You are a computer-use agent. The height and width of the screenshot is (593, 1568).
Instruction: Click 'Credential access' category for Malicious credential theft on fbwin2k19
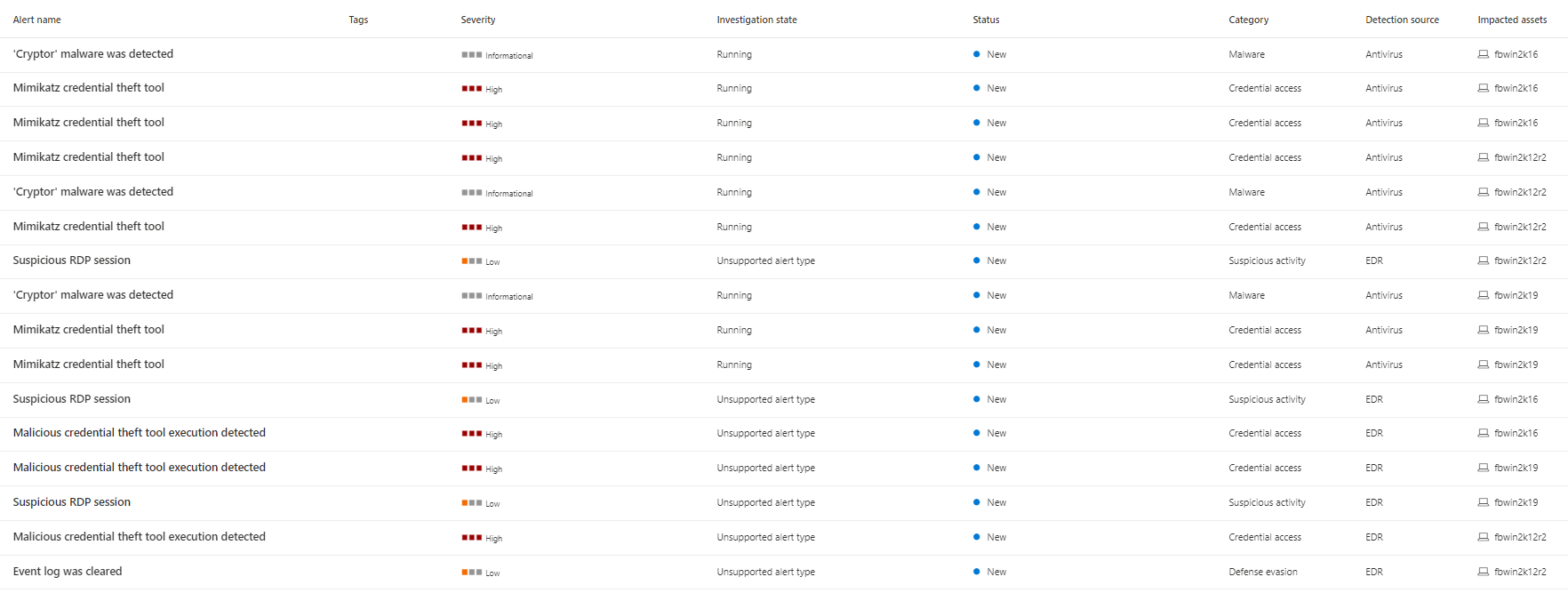click(1265, 468)
